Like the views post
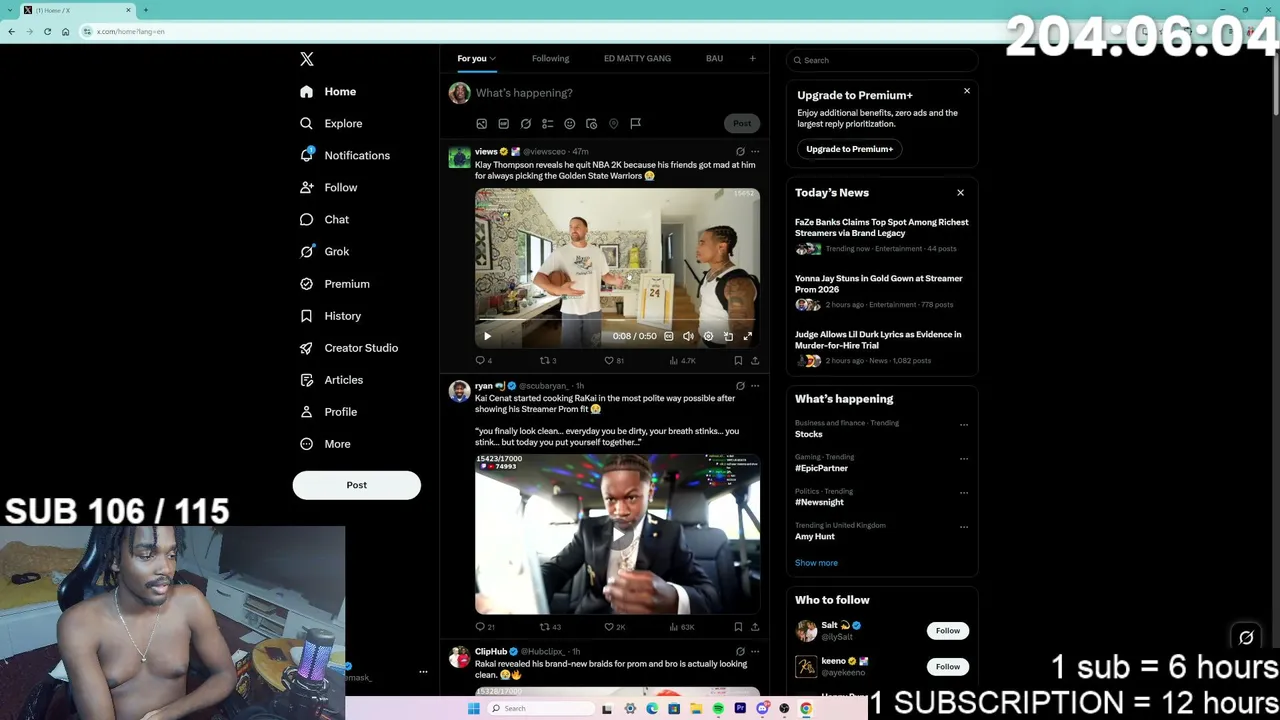 pyautogui.click(x=614, y=361)
